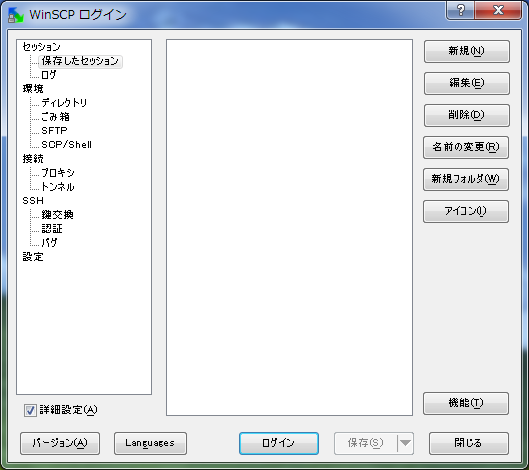Viewport: 529px width, 470px height.
Task: Select SCP/Shell in the tree
Action: pos(66,144)
